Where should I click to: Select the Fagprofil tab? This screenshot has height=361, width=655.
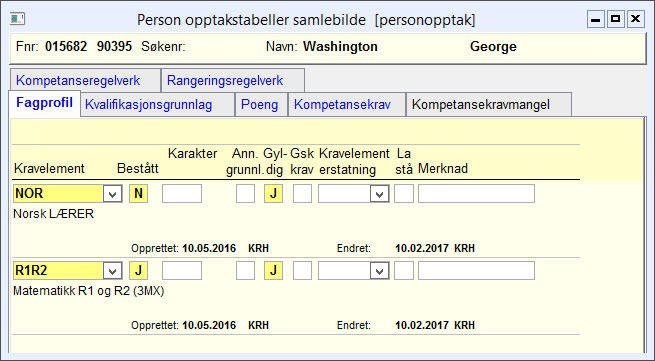tap(44, 103)
